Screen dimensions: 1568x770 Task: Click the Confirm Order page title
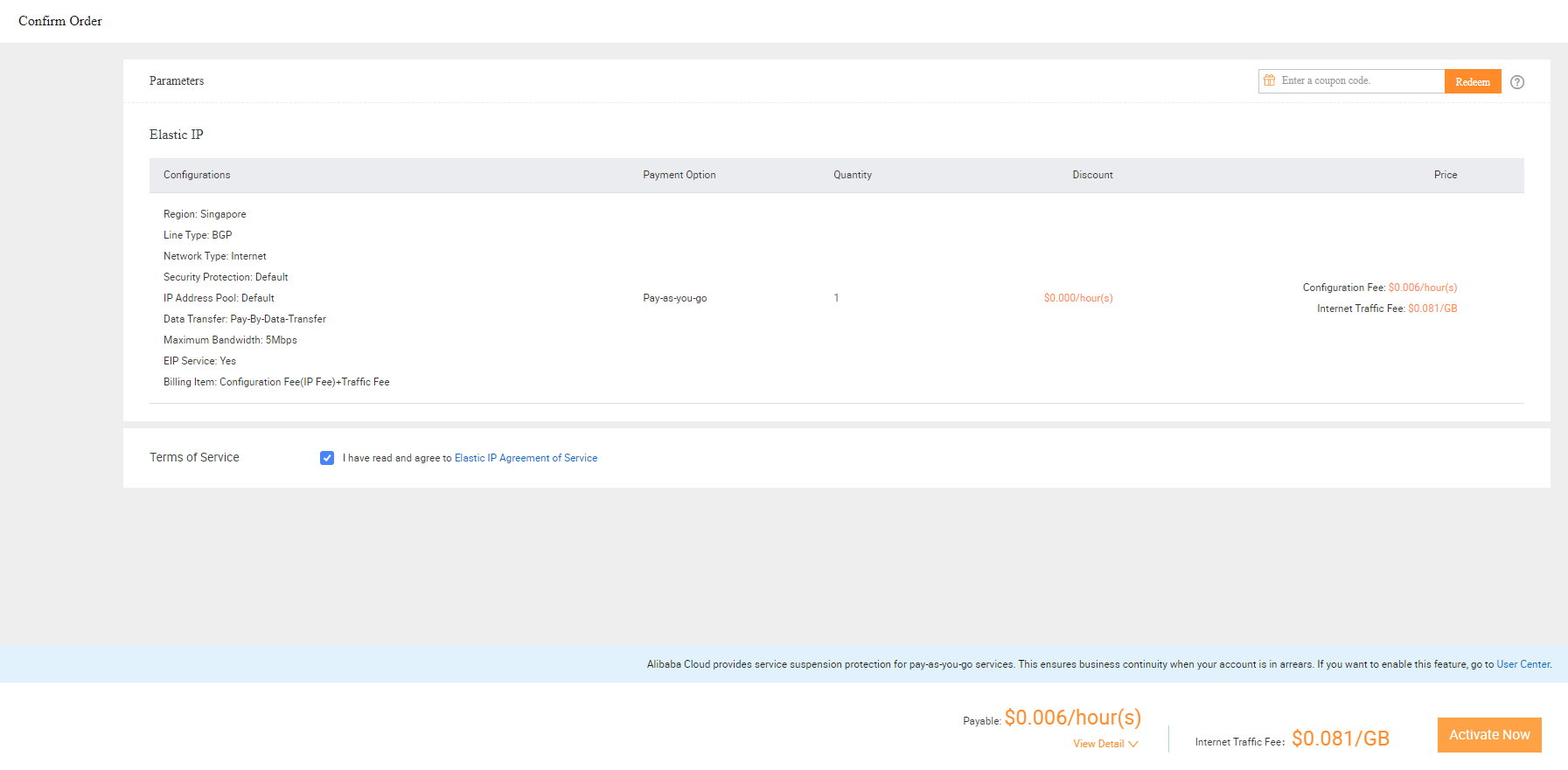[x=60, y=21]
